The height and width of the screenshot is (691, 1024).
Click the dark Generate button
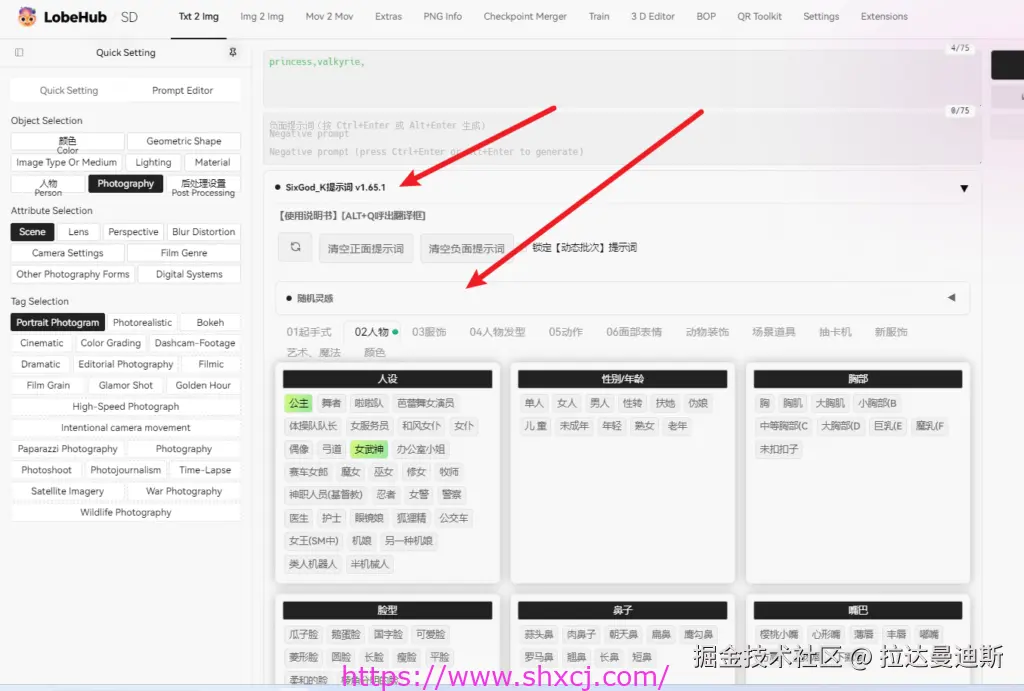(1008, 65)
